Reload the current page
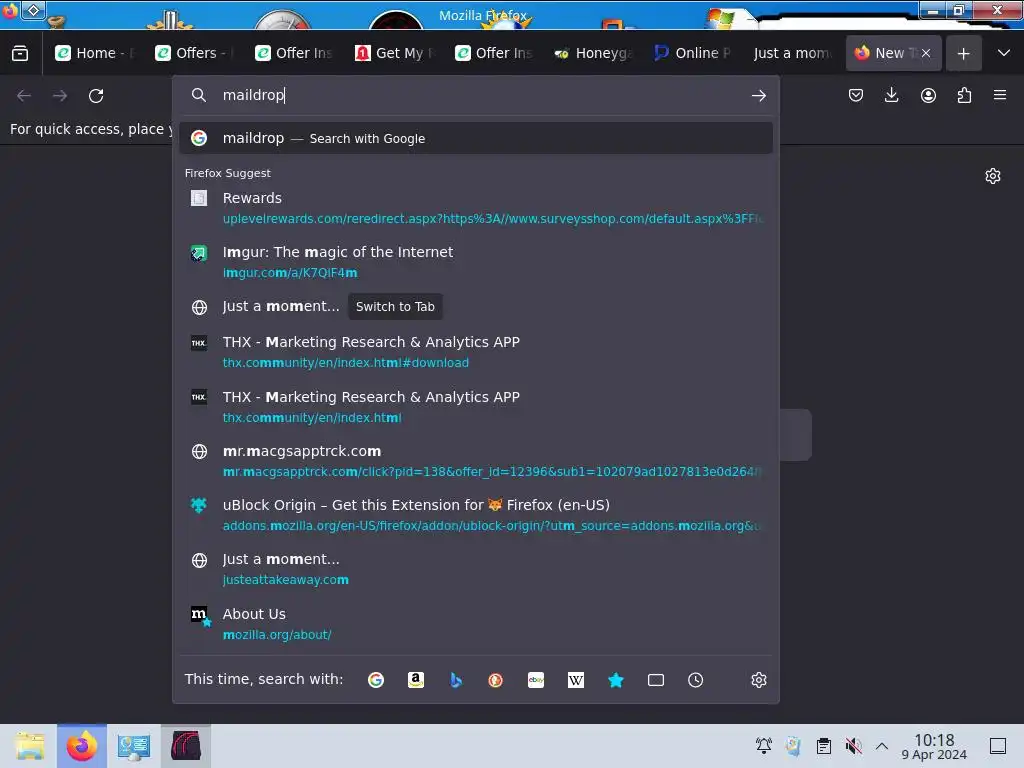1024x768 pixels. tap(96, 95)
